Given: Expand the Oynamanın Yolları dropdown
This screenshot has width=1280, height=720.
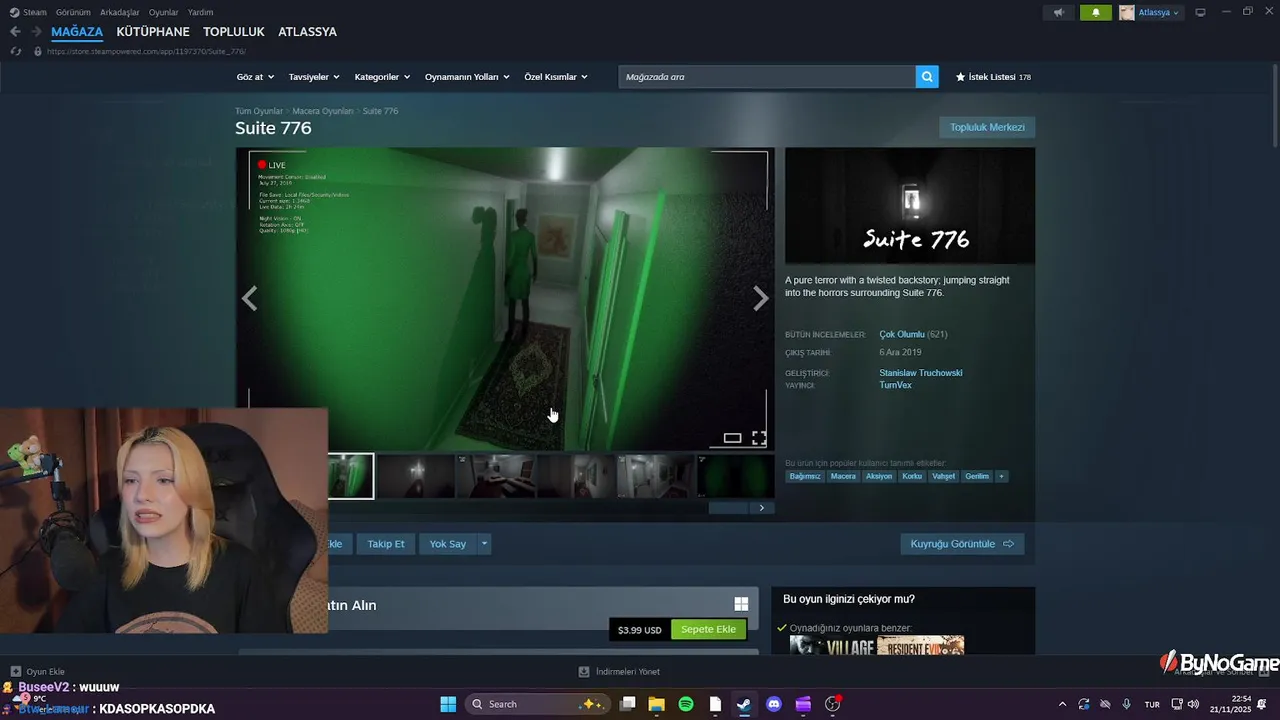Looking at the screenshot, I should coord(467,77).
